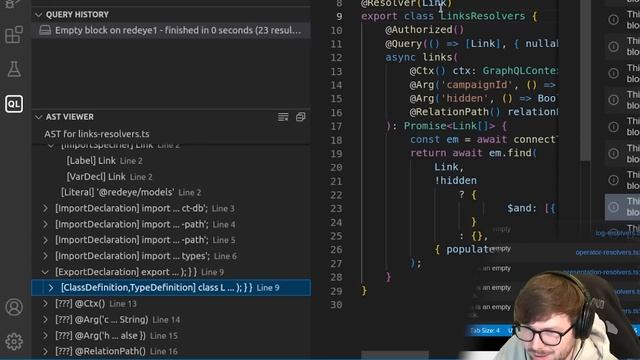Expand ImportDeclaration -path Line 4 node
Image resolution: width=640 pixels, height=360 pixels.
click(x=45, y=224)
